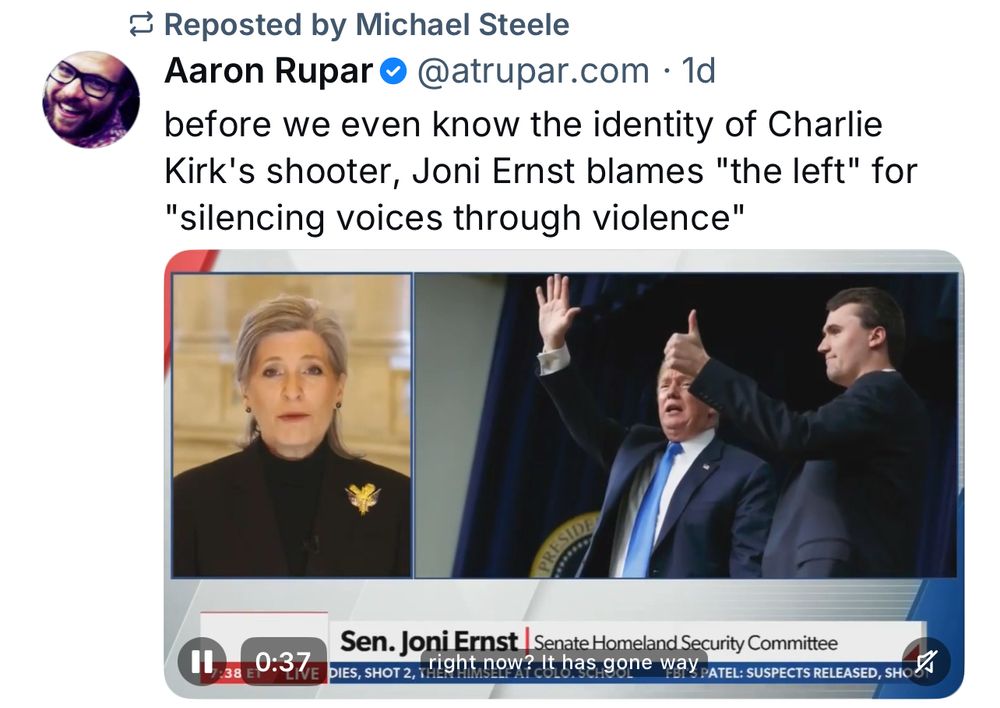The height and width of the screenshot is (708, 1000).
Task: Click the presidential seal in the video
Action: (564, 544)
